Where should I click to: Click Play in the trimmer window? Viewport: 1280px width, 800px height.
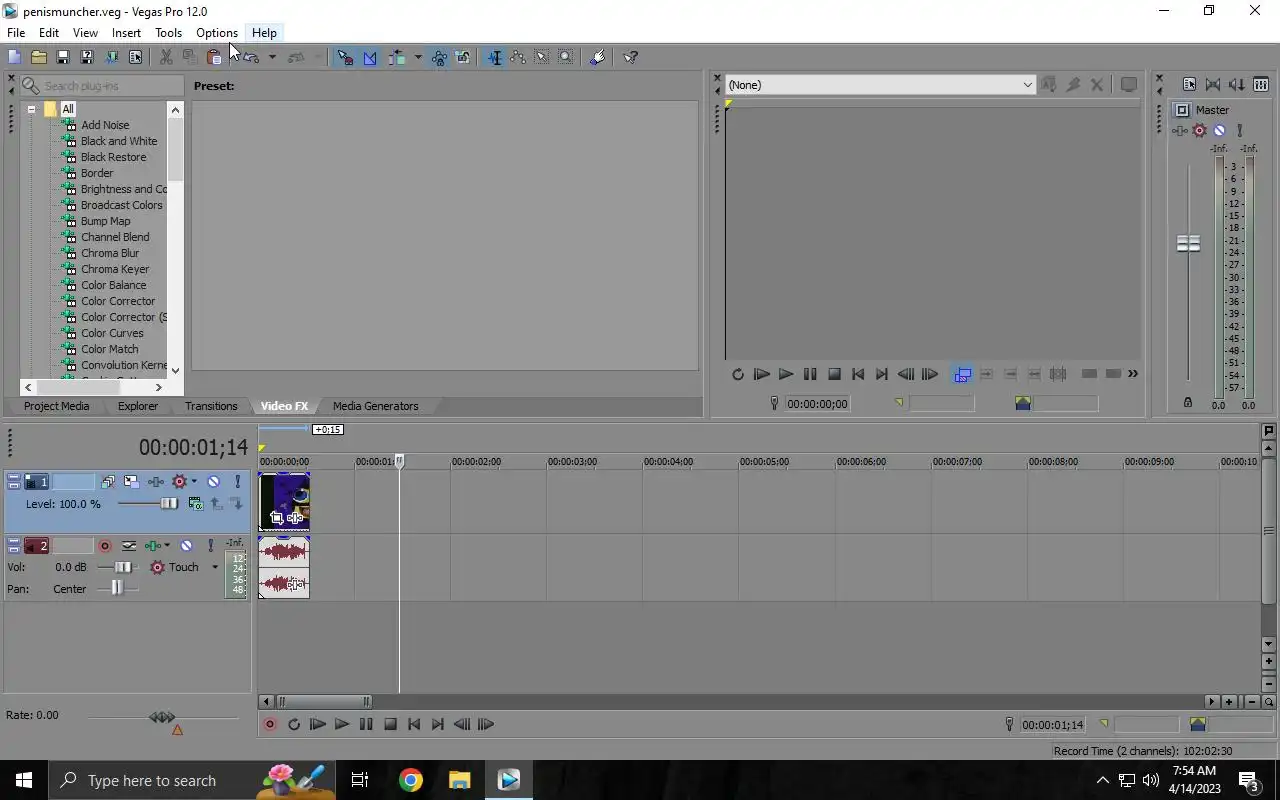pyautogui.click(x=785, y=374)
